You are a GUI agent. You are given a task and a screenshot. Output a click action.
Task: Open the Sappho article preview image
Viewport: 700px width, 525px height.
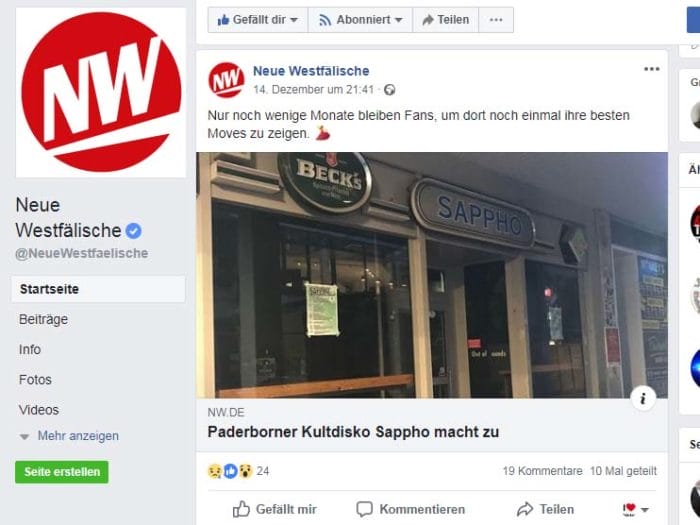(x=432, y=275)
